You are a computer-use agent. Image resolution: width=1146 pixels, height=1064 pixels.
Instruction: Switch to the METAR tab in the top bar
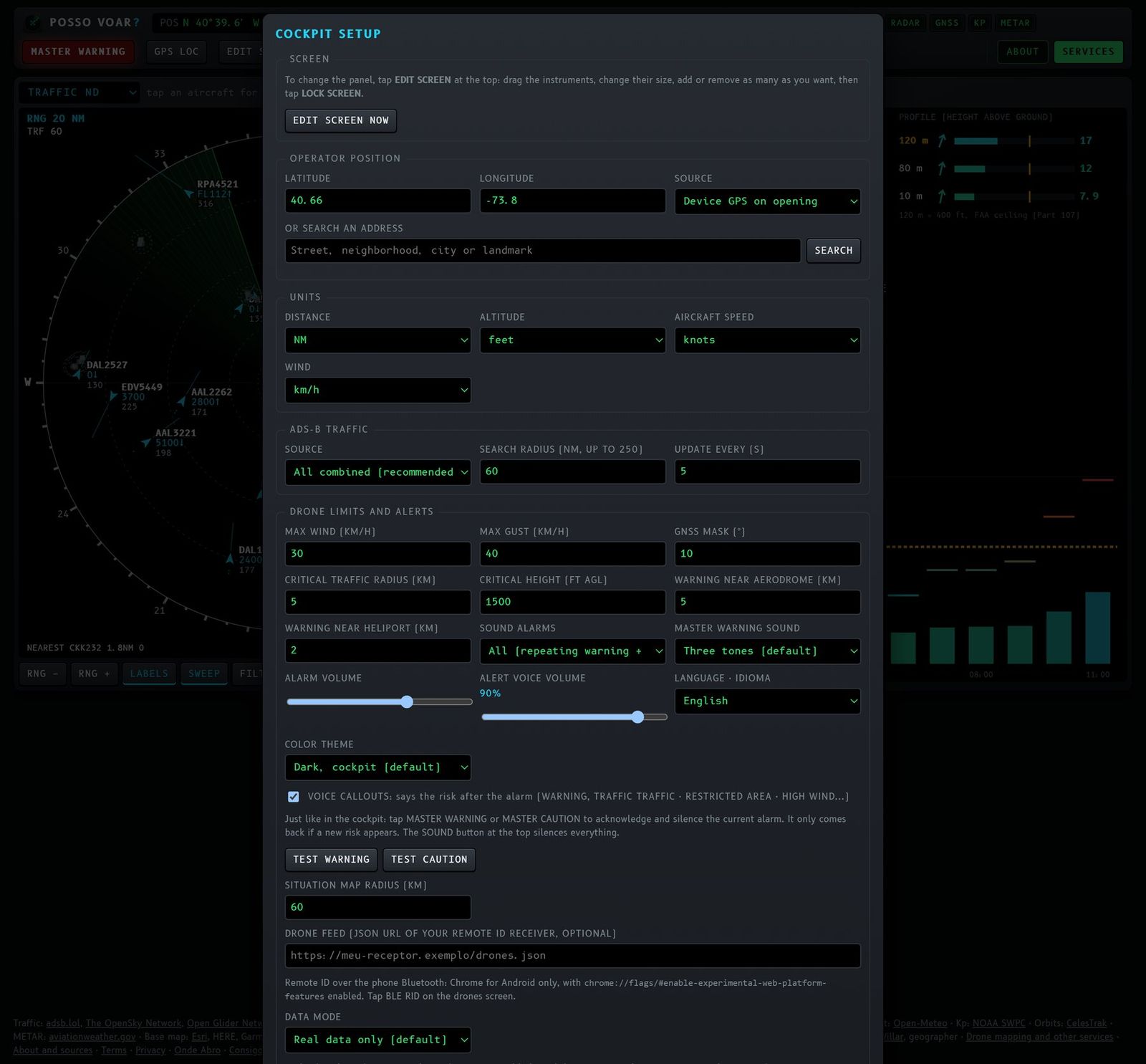pyautogui.click(x=1015, y=23)
